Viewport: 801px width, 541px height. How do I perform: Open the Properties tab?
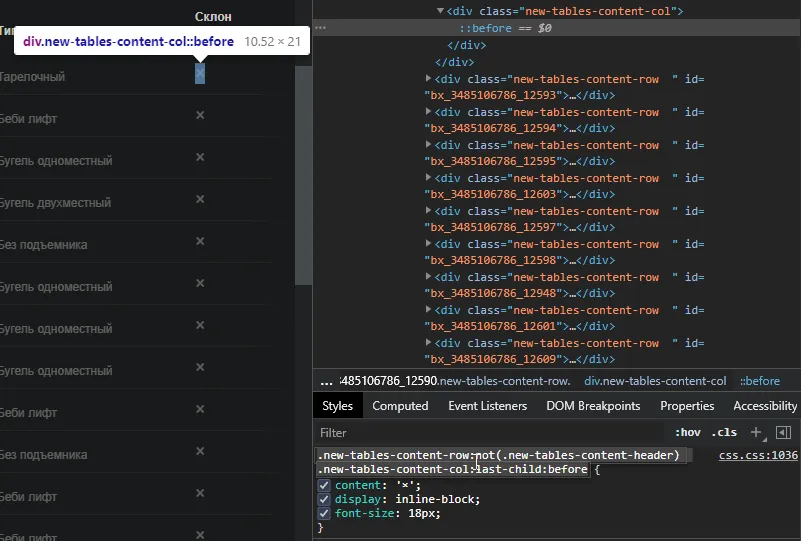687,406
